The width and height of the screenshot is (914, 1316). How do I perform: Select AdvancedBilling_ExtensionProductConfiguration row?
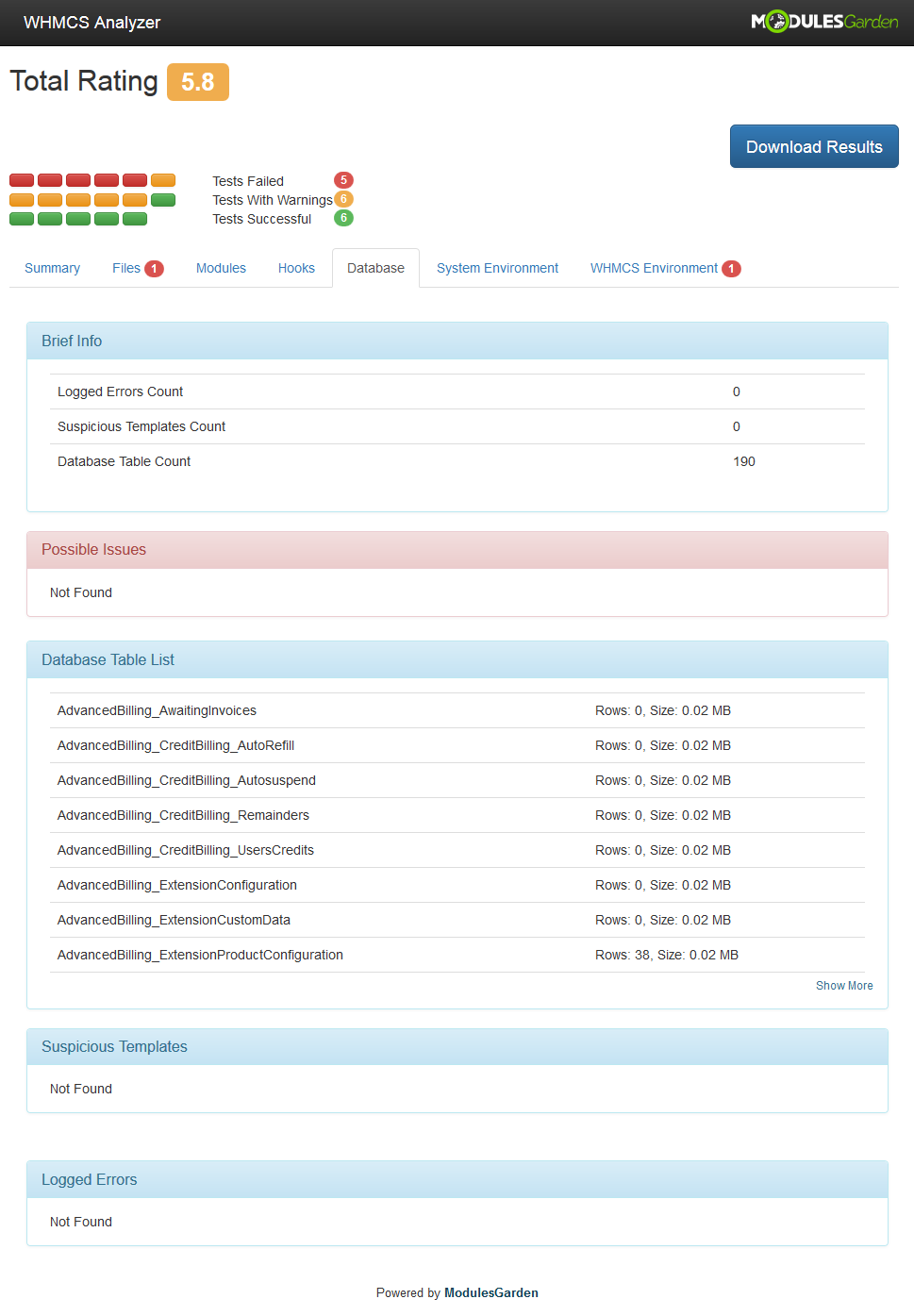457,955
